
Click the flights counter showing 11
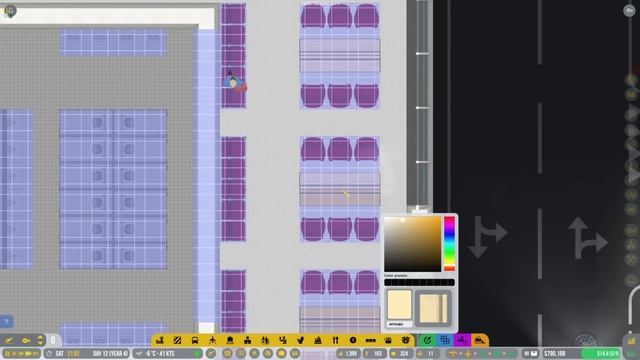coord(427,354)
